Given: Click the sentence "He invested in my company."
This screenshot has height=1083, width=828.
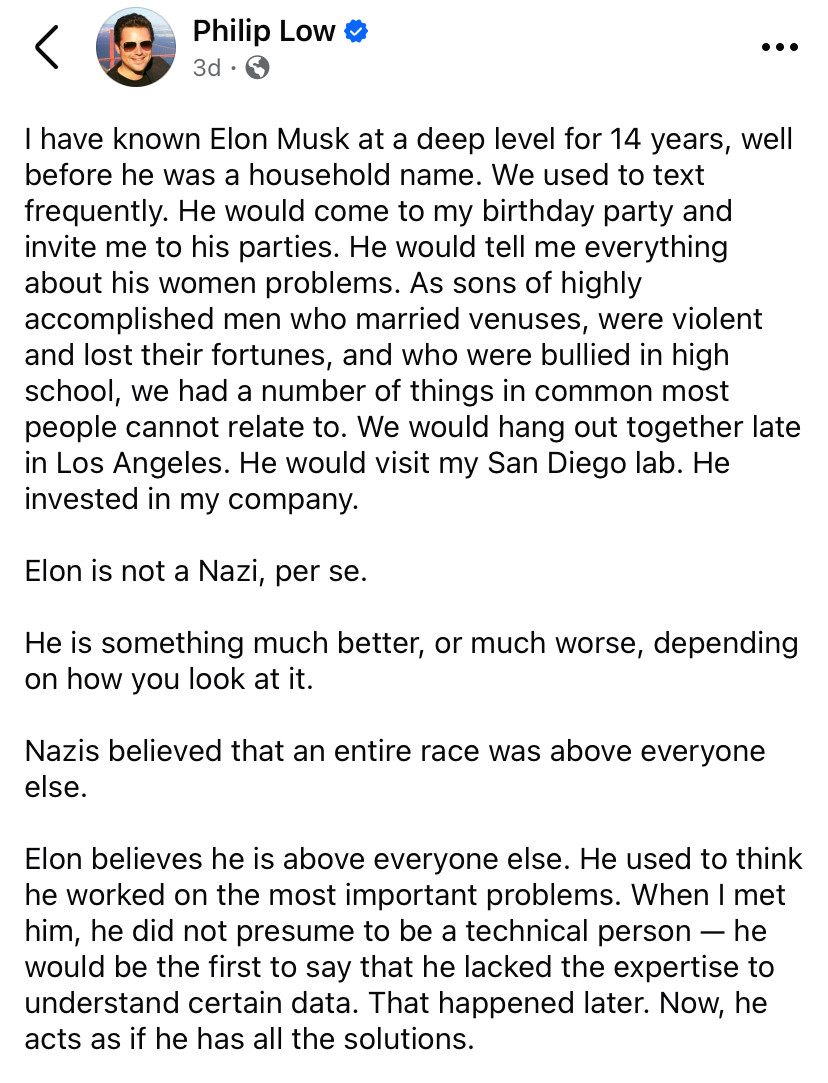Looking at the screenshot, I should coord(190,498).
